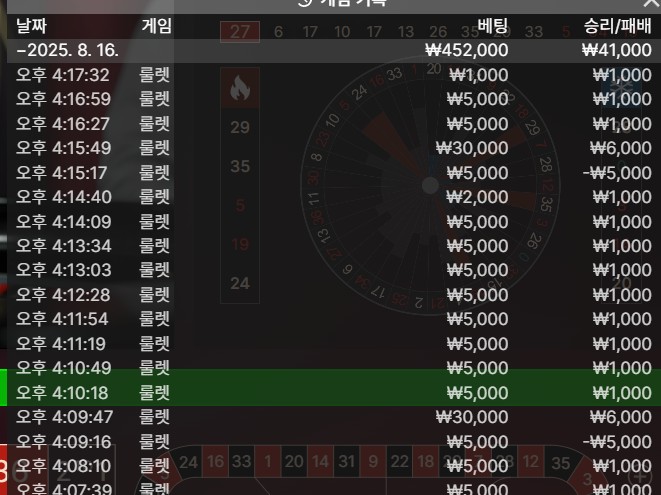Select the 오후 4:11:19 roulette row
This screenshot has width=661, height=495.
coord(333,344)
